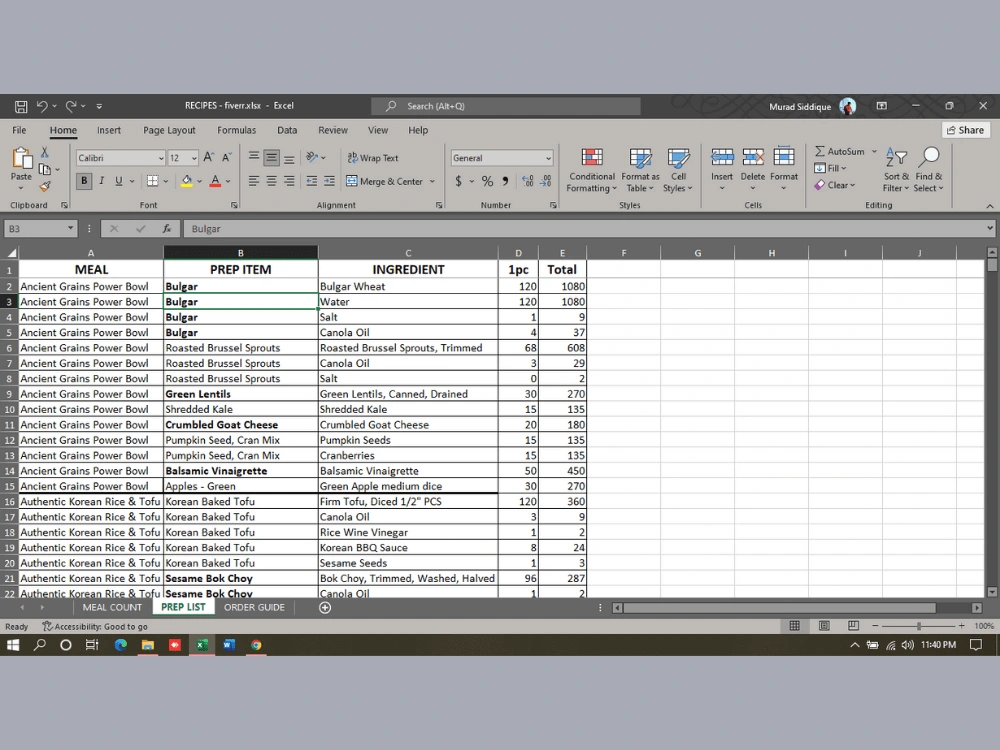Toggle Bold formatting
This screenshot has width=1000, height=750.
click(x=84, y=181)
